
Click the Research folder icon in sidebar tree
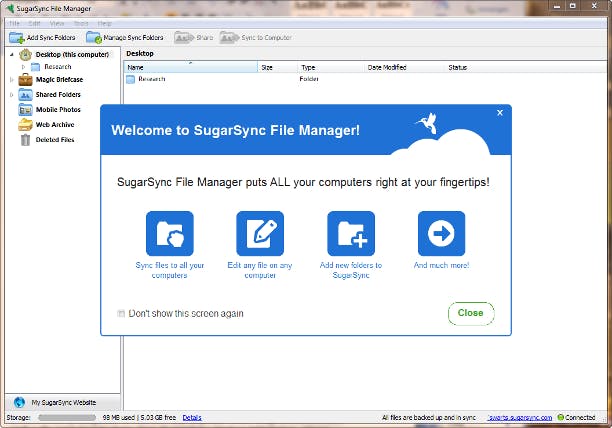click(36, 67)
